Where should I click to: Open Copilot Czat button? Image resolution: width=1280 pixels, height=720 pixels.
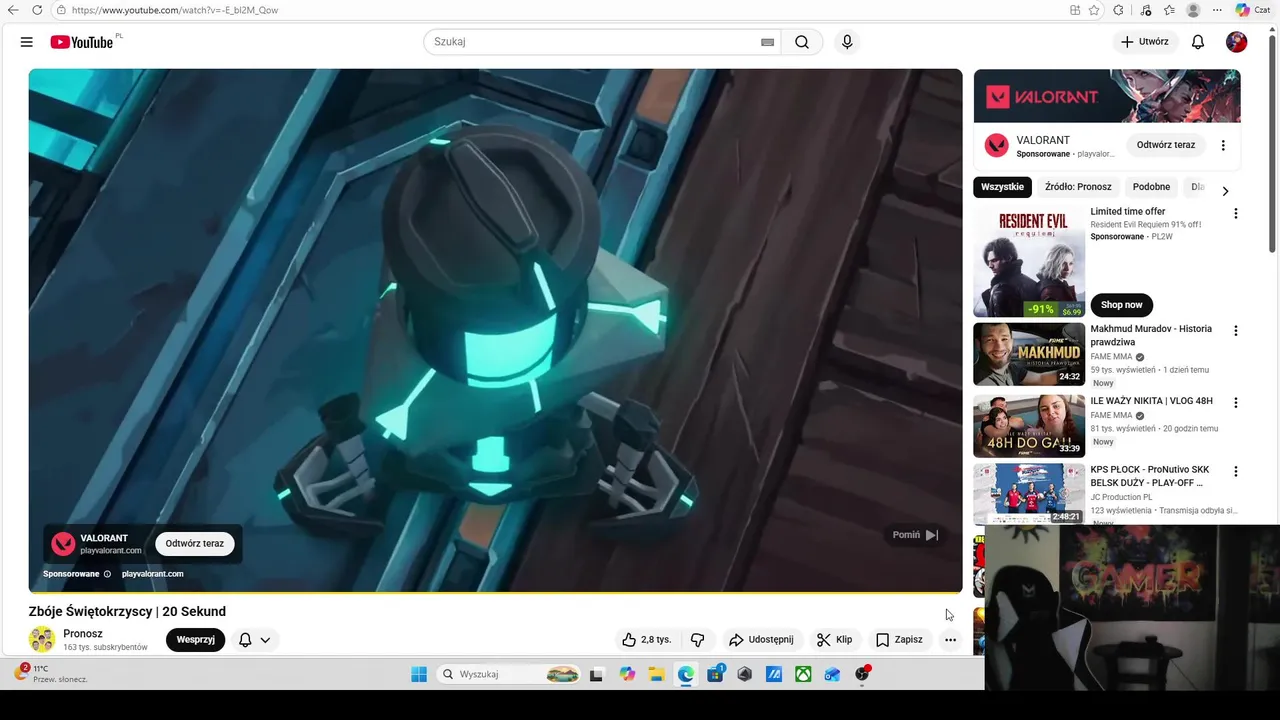[x=1253, y=10]
